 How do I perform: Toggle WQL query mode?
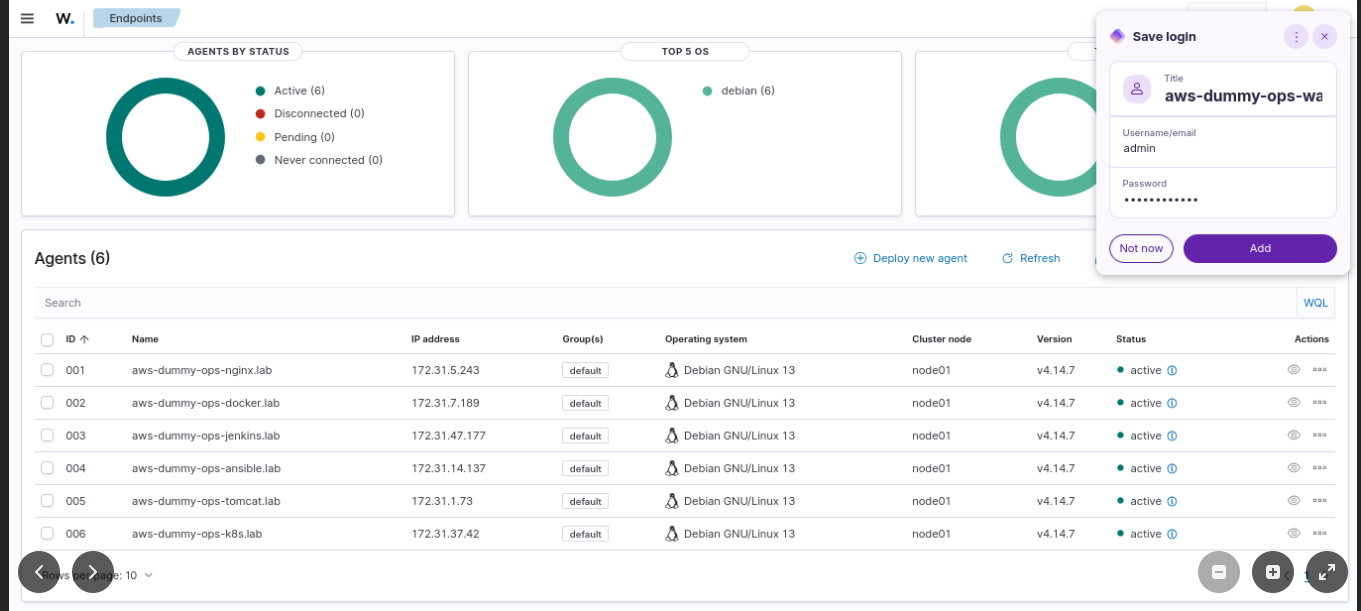click(1315, 303)
